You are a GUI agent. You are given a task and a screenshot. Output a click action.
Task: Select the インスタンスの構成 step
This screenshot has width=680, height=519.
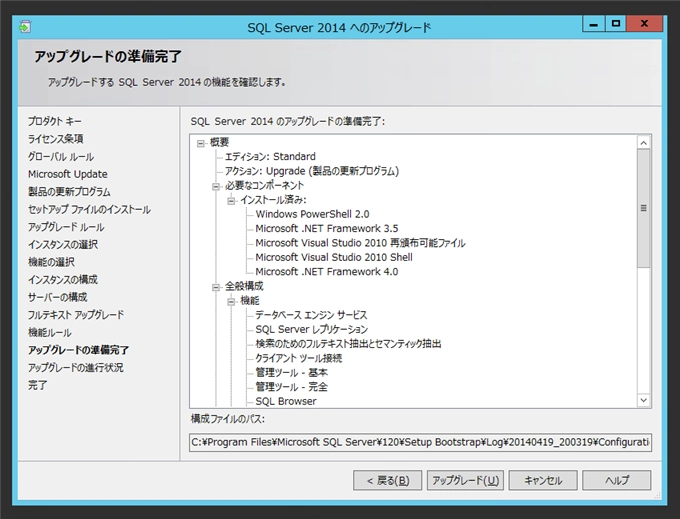pos(63,280)
